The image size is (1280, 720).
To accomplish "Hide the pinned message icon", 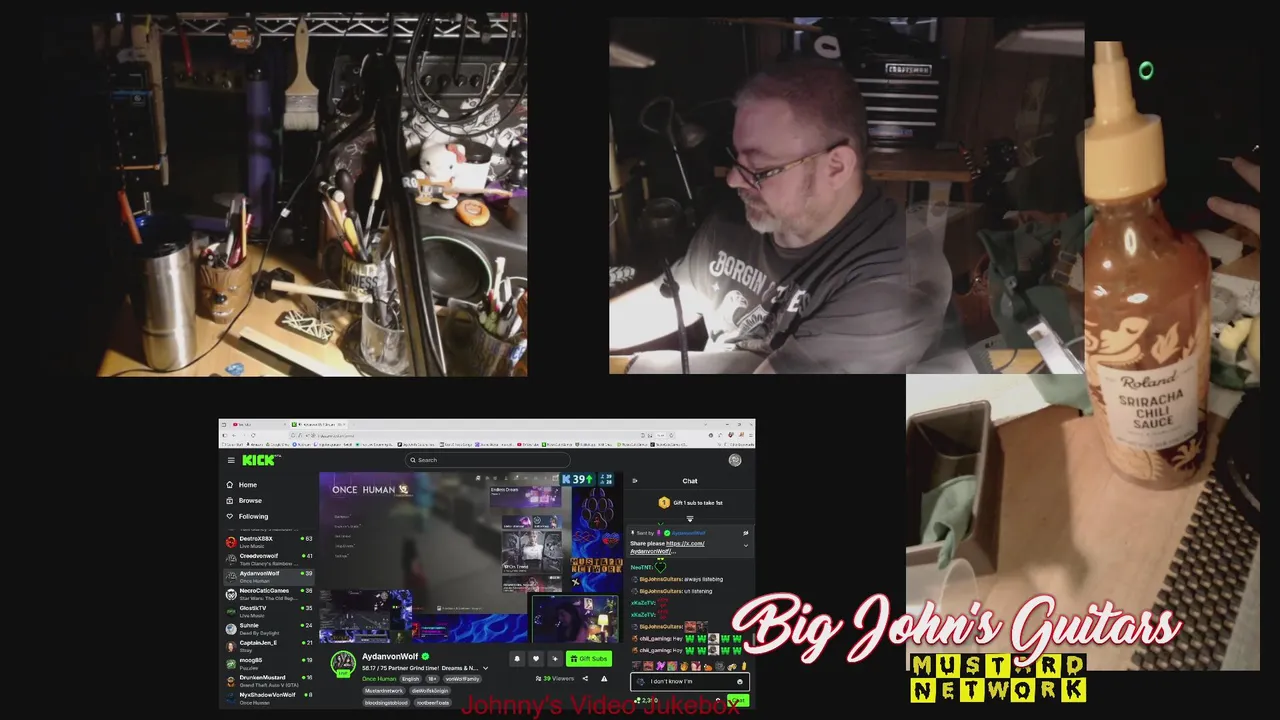I will pos(746,533).
